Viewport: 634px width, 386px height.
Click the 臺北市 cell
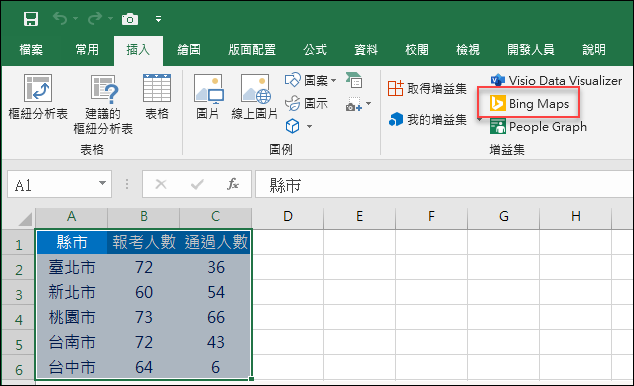[72, 267]
